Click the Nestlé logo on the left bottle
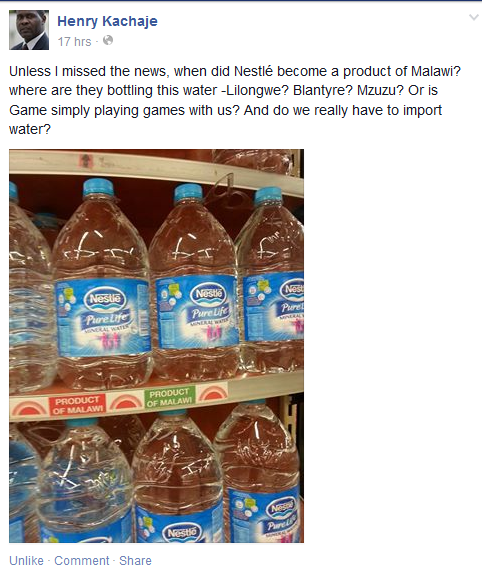The width and height of the screenshot is (482, 569). click(x=105, y=300)
